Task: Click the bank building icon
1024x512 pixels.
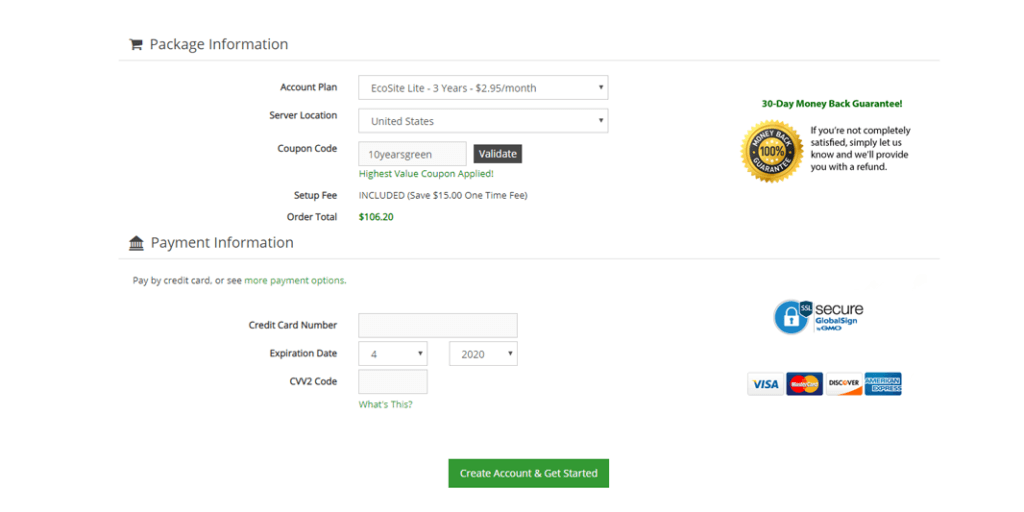Action: coord(137,243)
